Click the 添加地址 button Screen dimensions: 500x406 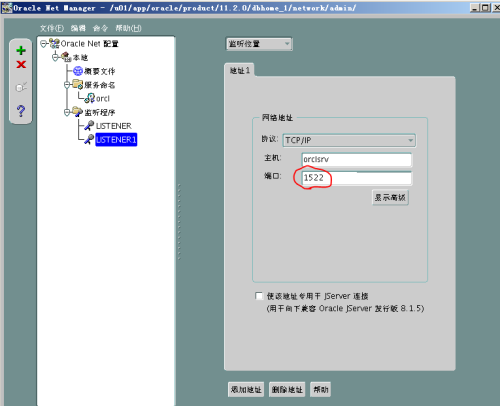(246, 389)
